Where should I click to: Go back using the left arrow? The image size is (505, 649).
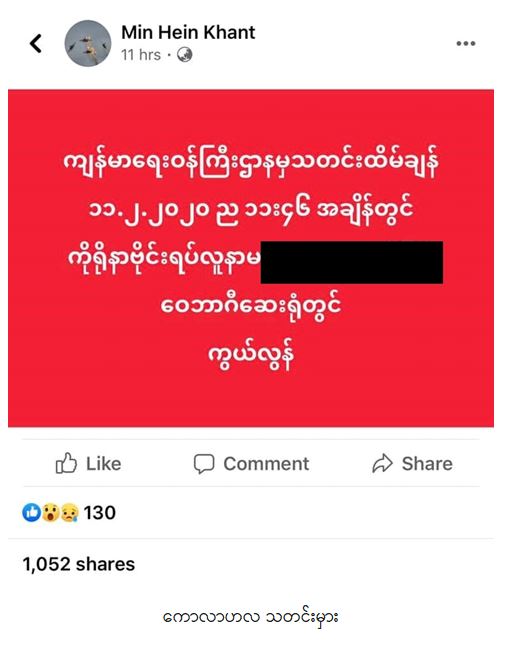(36, 43)
